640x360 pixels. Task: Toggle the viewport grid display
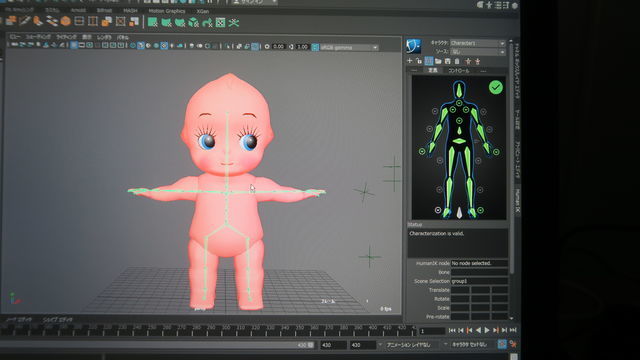coord(74,45)
